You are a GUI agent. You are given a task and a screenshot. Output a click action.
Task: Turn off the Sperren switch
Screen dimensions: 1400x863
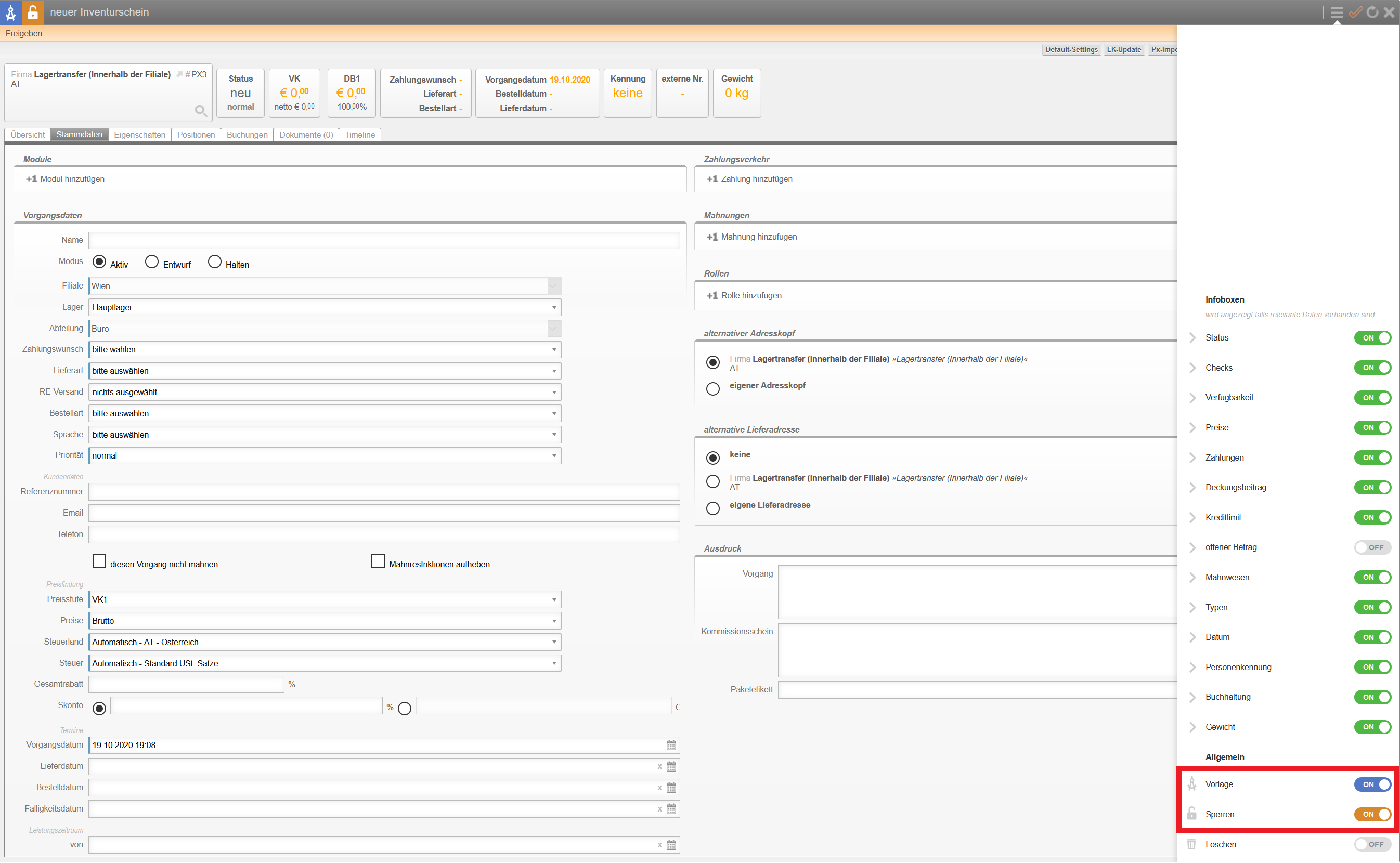click(1372, 815)
